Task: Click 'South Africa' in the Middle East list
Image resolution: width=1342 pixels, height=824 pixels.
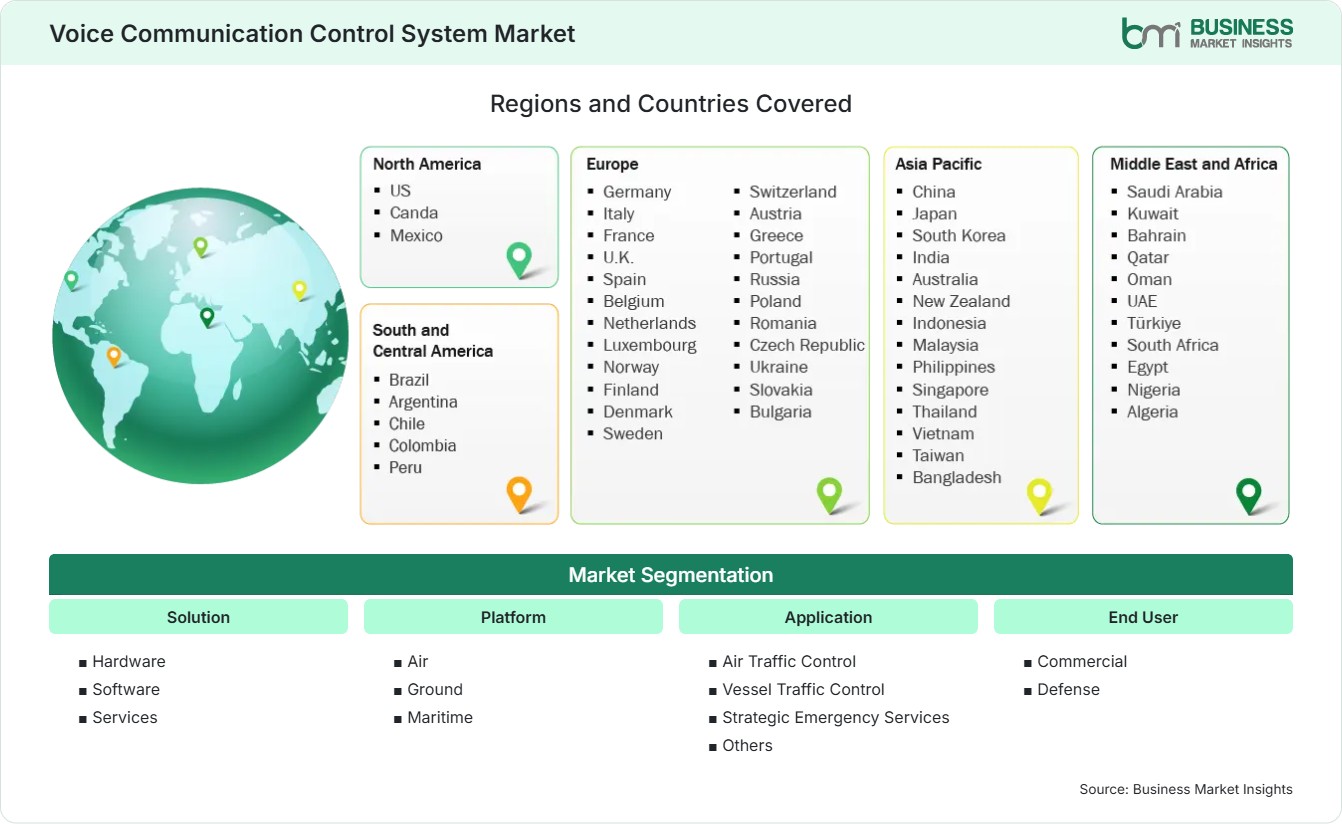Action: (1173, 345)
